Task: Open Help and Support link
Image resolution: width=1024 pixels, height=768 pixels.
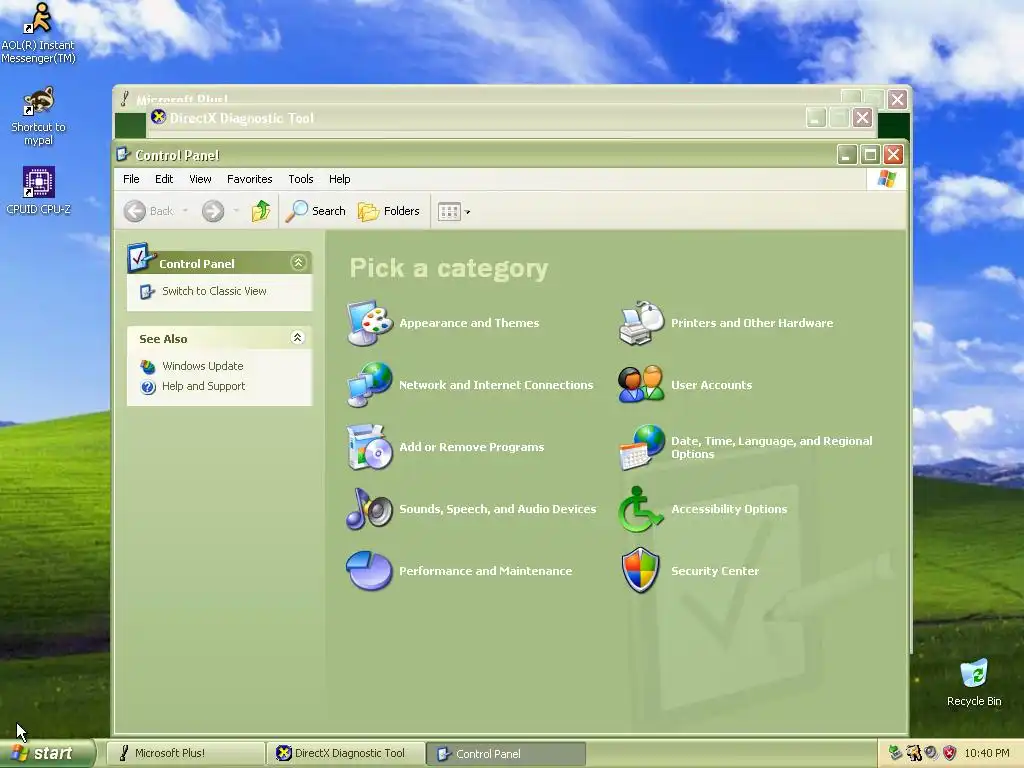Action: (204, 387)
